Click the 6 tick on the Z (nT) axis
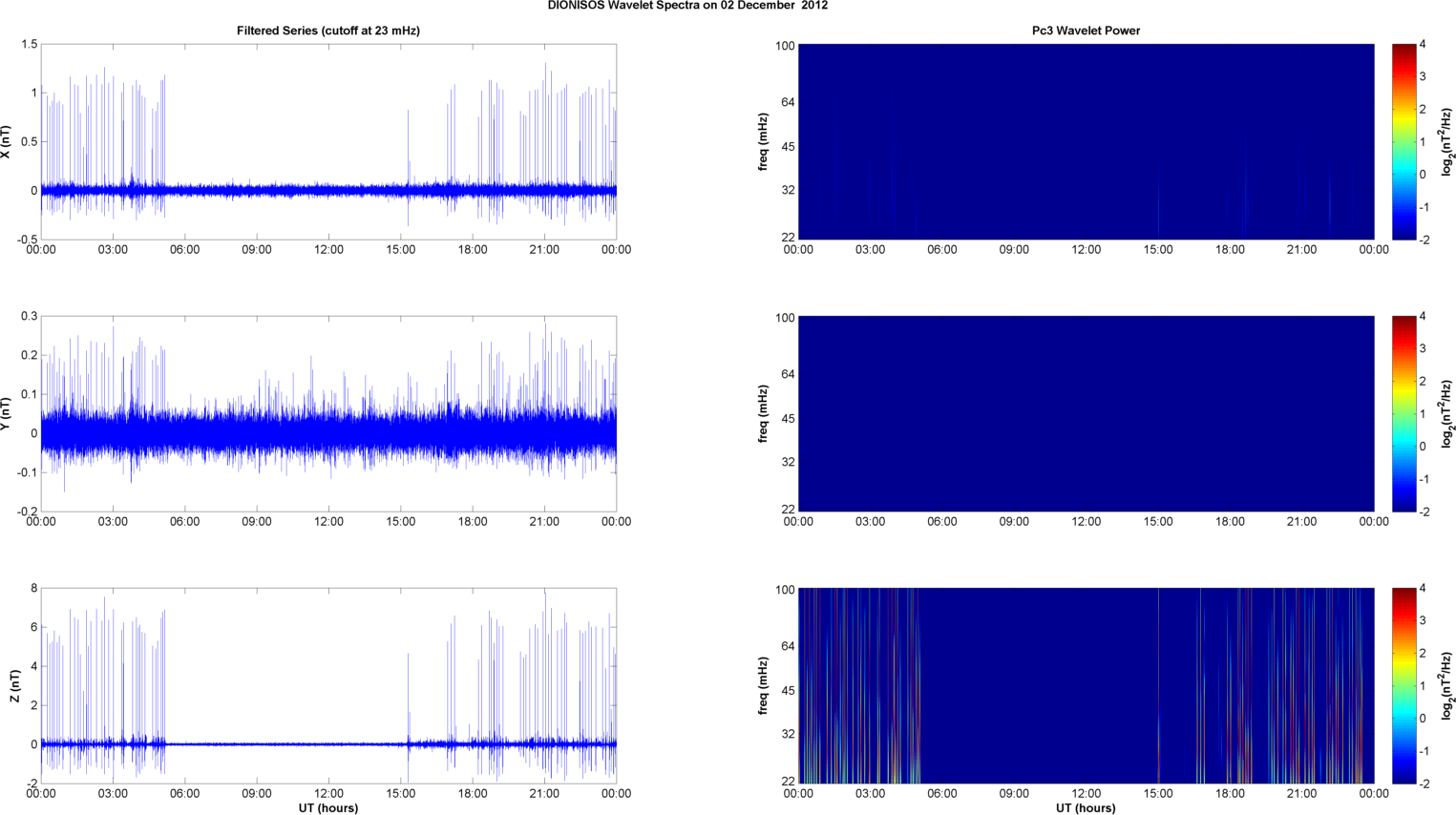 33,628
